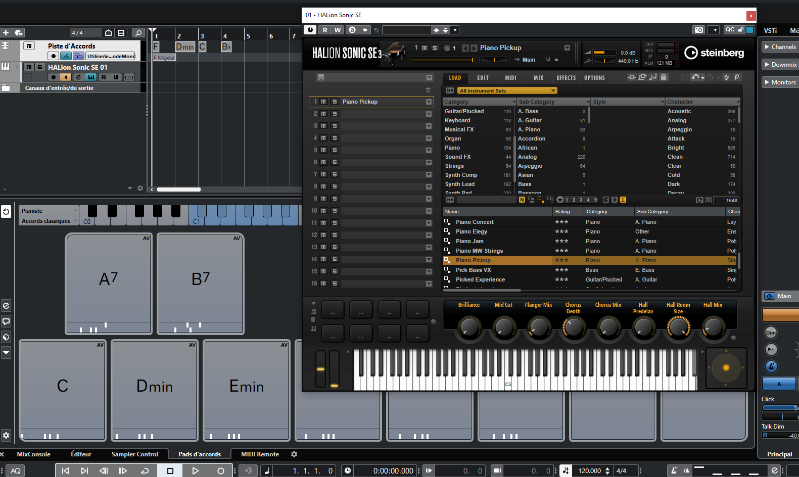Toggle plugin activate power button
Image resolution: width=799 pixels, height=477 pixels.
(310, 30)
